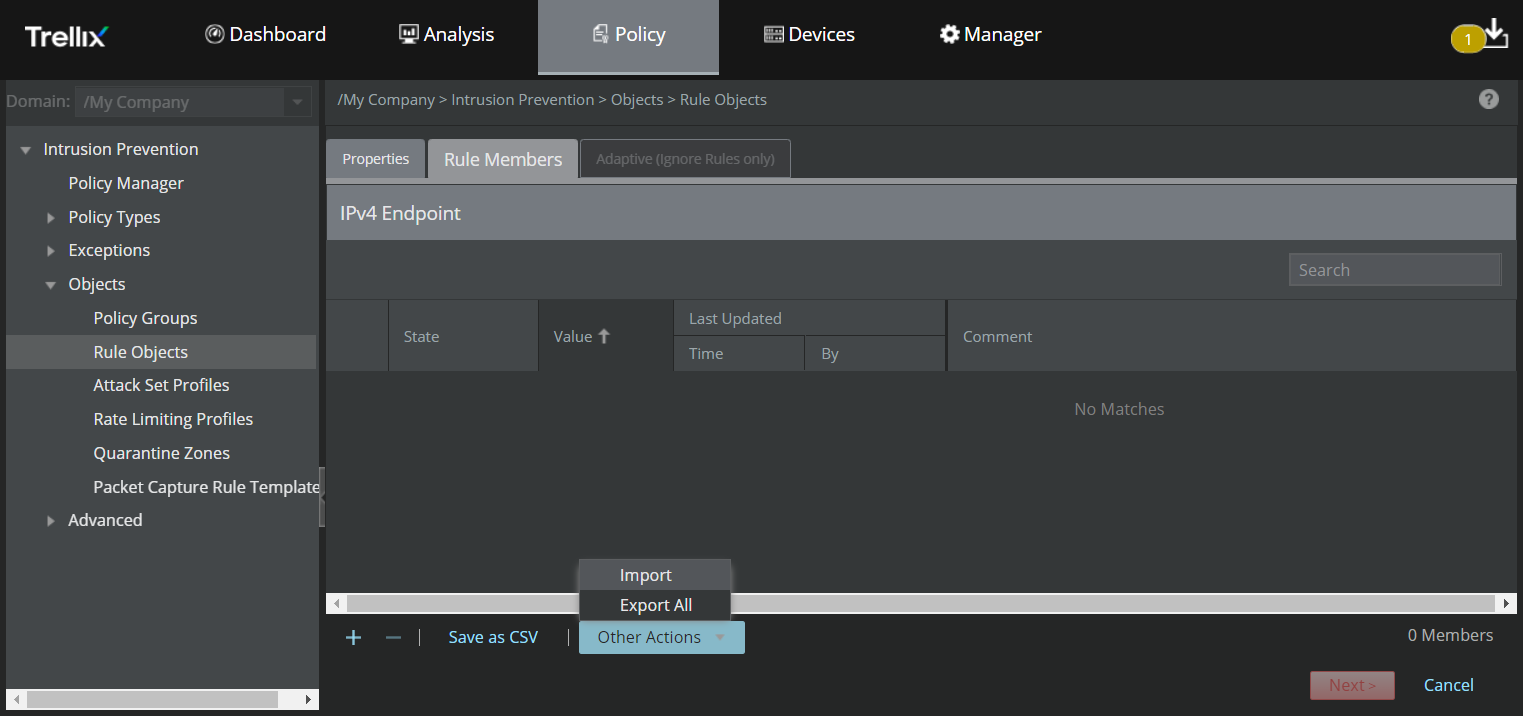The image size is (1523, 716).
Task: Open the help question mark icon
Action: coord(1489,99)
